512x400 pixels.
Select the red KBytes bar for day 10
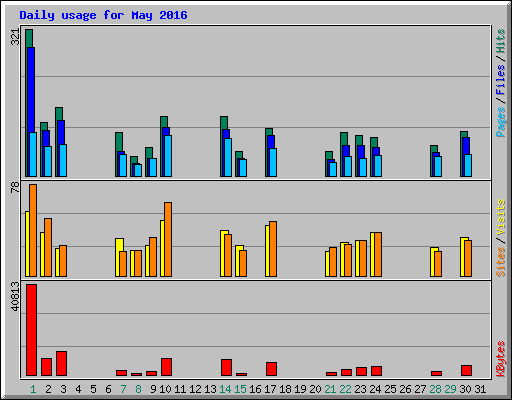pos(166,367)
